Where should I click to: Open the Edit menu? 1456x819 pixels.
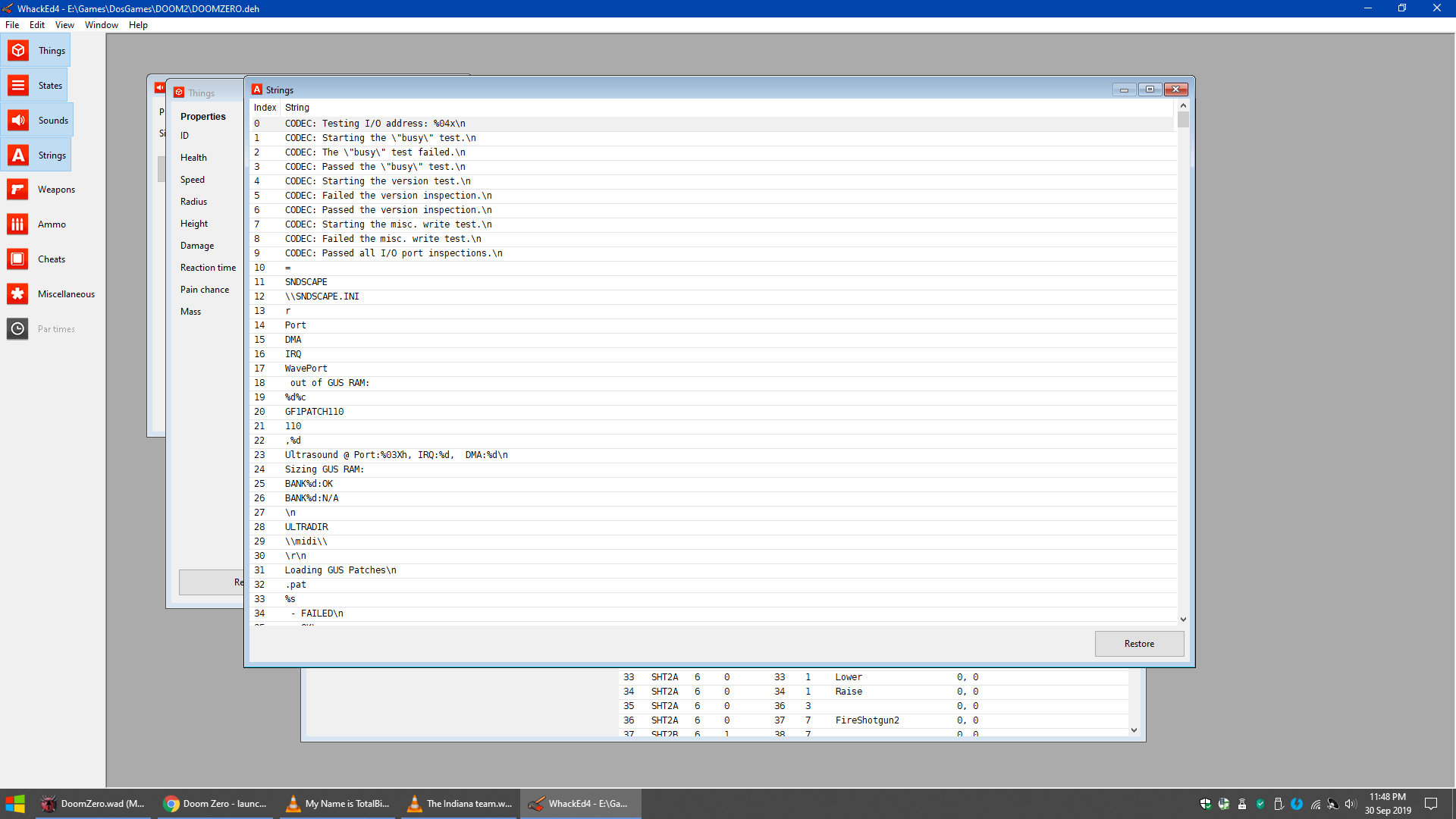coord(37,25)
